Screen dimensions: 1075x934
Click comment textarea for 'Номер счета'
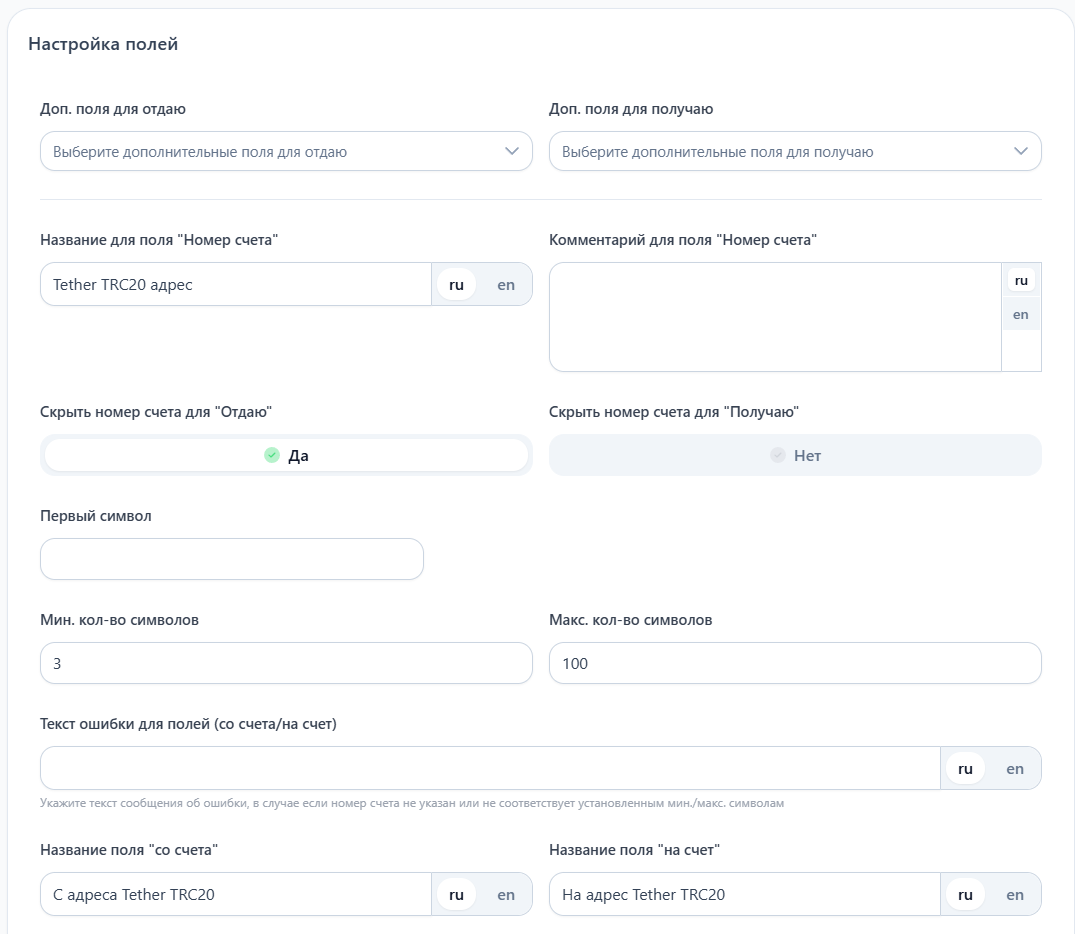[775, 317]
